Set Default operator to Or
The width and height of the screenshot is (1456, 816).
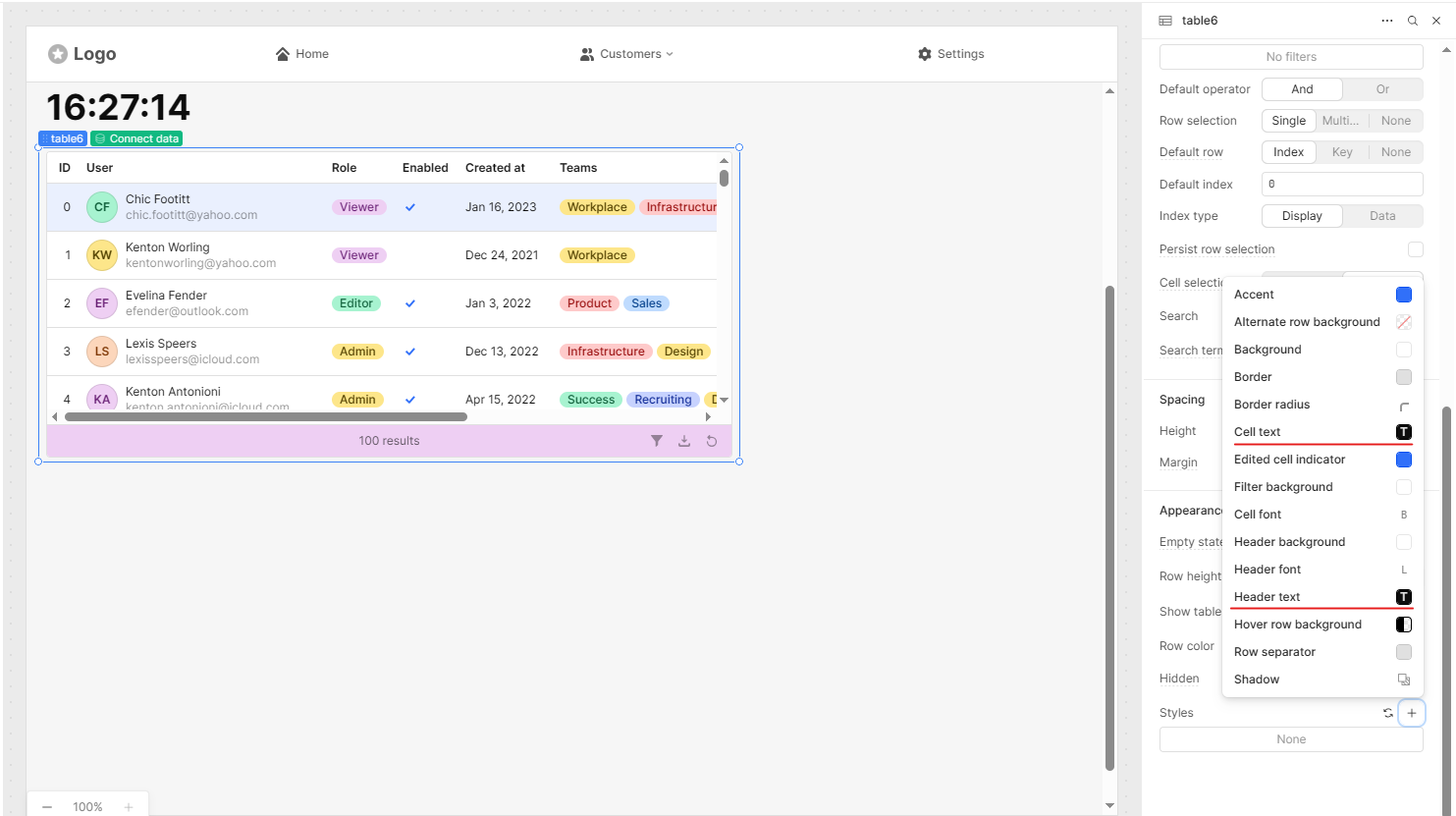click(1382, 89)
